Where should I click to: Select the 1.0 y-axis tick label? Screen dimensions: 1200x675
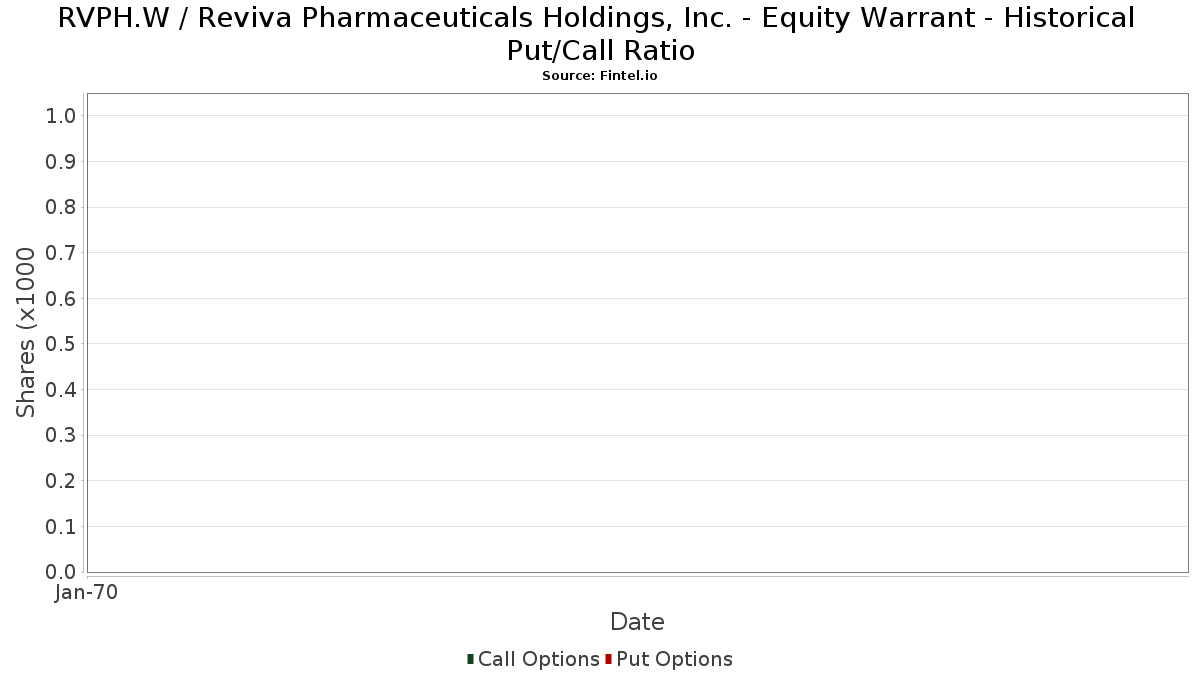[61, 116]
